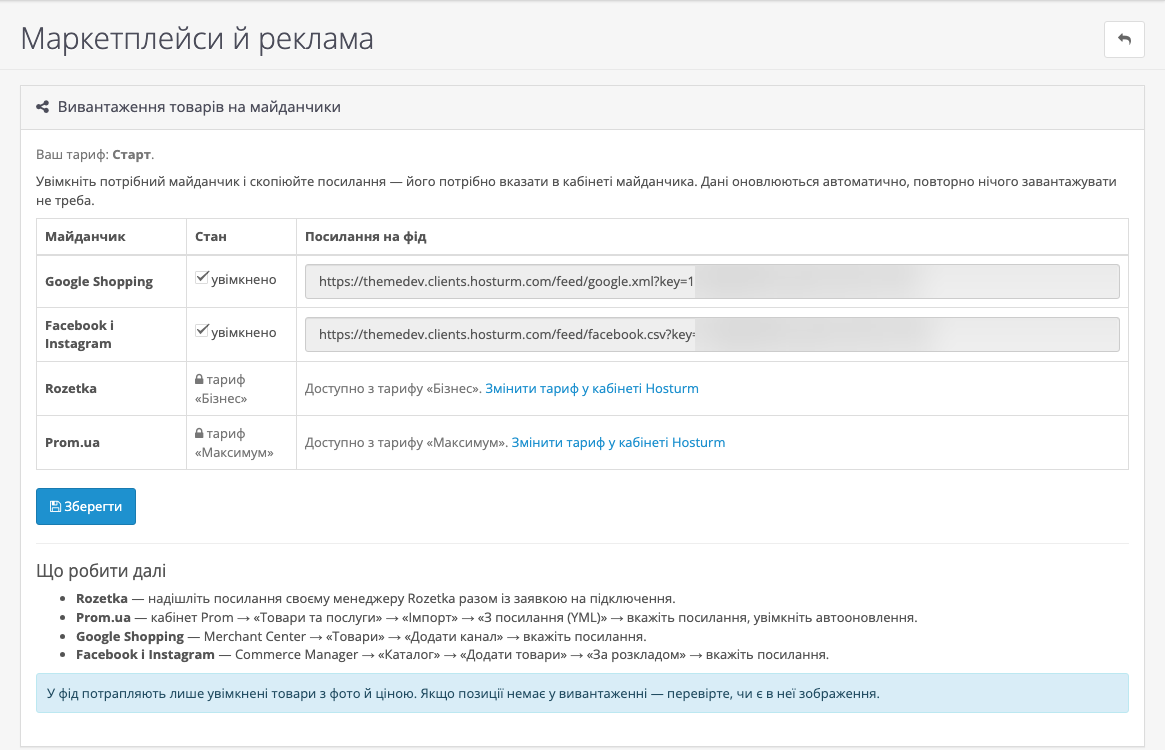Image resolution: width=1165 pixels, height=750 pixels.
Task: Select the Facebook feed URL field
Action: (x=712, y=334)
